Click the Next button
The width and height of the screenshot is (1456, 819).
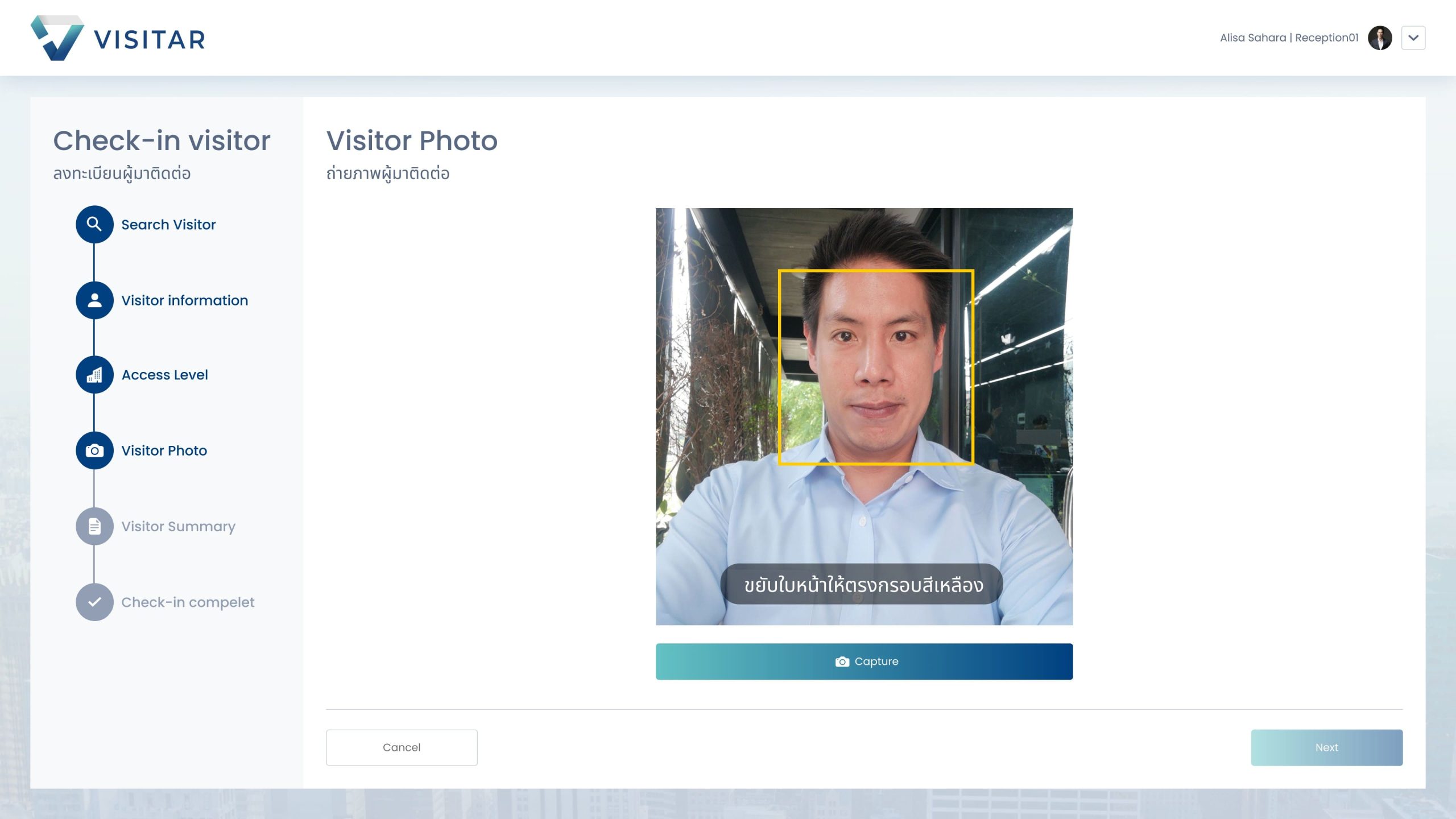[1326, 747]
